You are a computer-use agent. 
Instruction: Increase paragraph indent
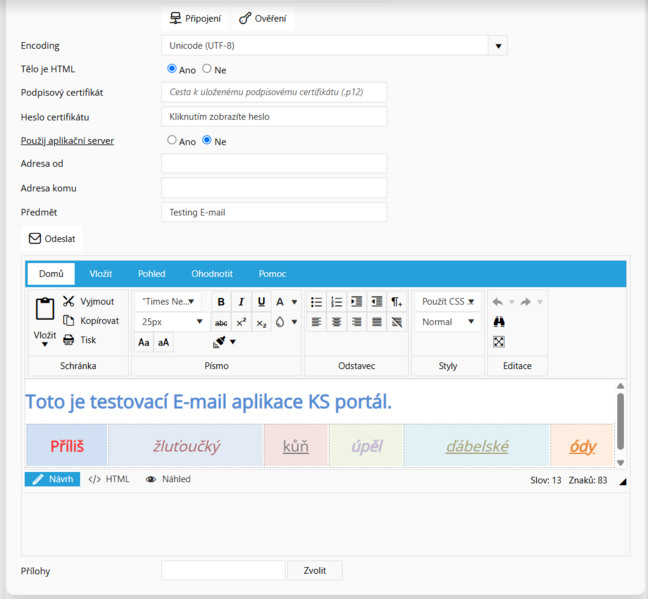click(356, 302)
